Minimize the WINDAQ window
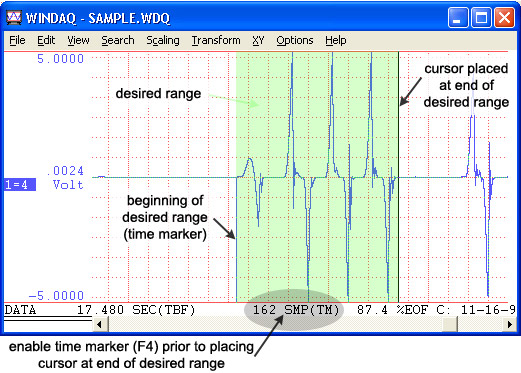 458,18
